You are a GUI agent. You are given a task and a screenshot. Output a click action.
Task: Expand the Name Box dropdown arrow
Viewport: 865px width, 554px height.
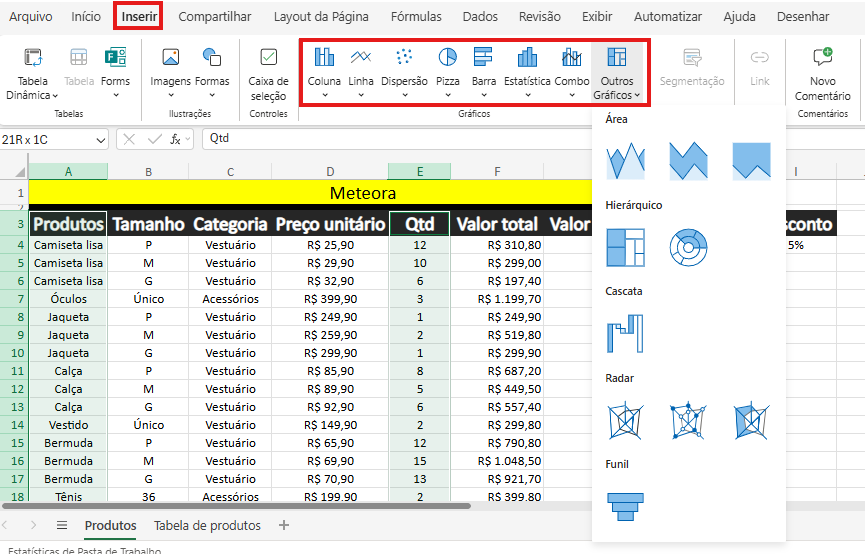click(x=100, y=140)
